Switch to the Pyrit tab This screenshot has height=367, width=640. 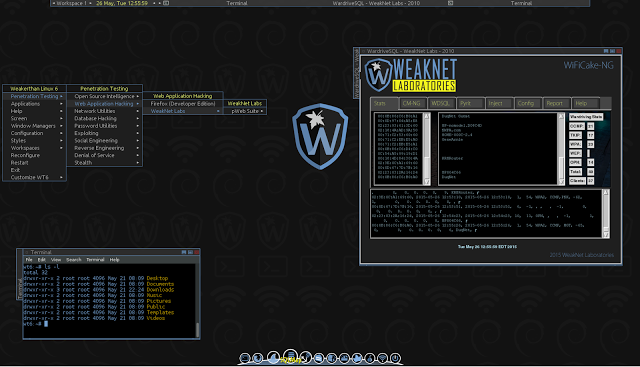[471, 103]
